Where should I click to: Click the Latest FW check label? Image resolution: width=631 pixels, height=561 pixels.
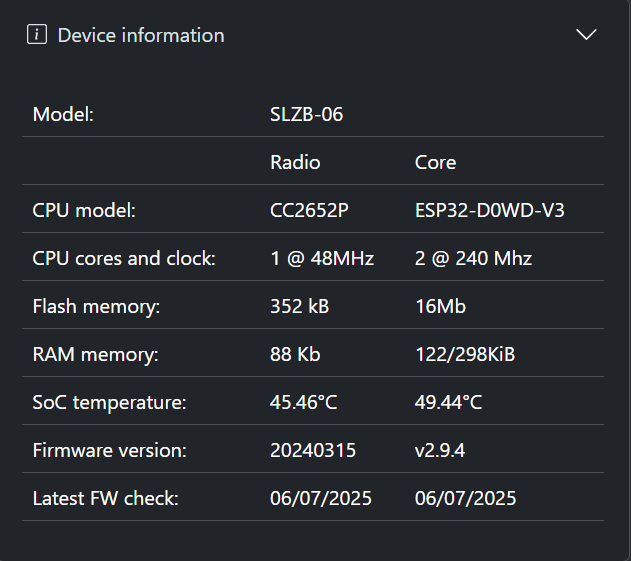click(105, 498)
